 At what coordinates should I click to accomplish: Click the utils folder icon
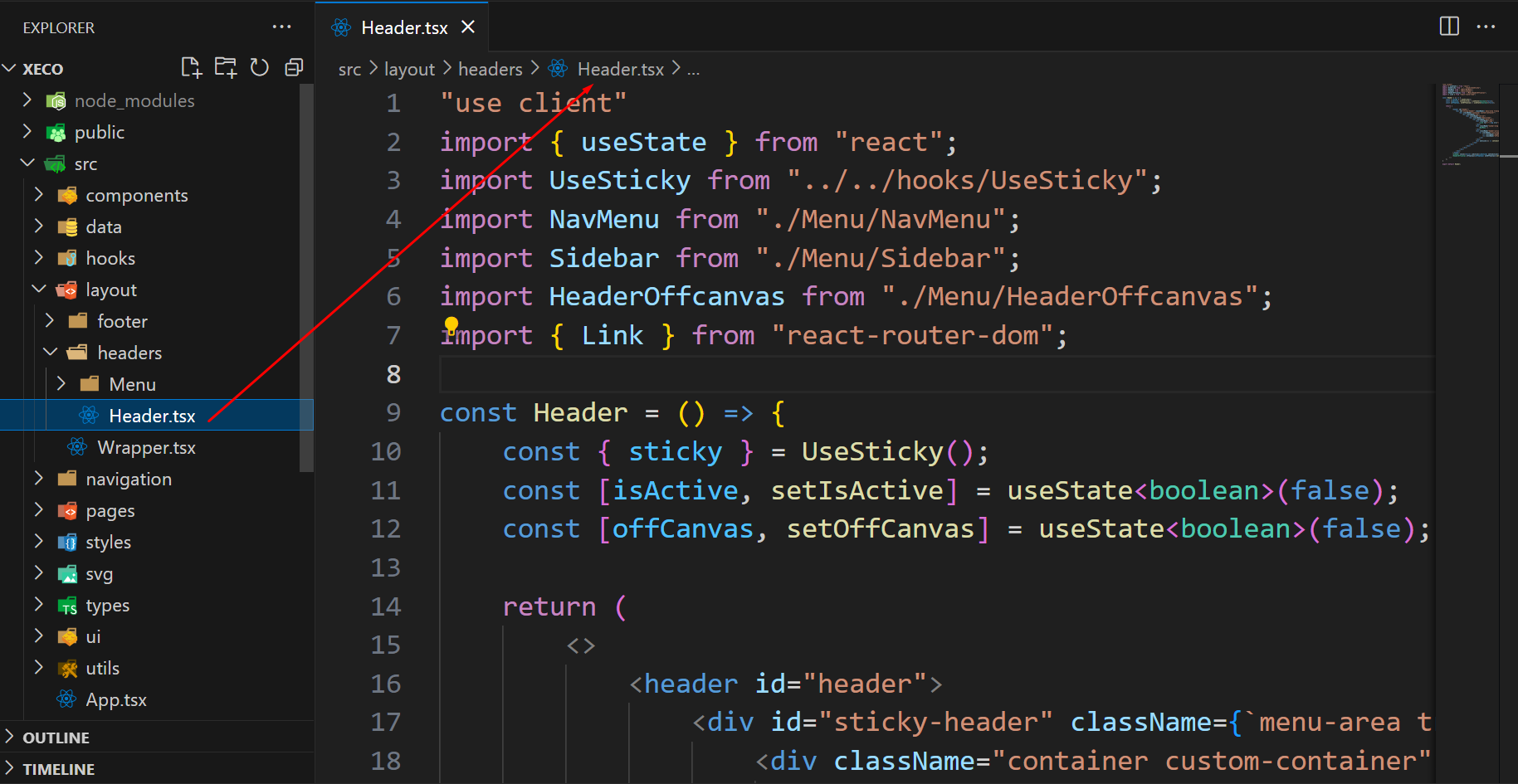67,669
